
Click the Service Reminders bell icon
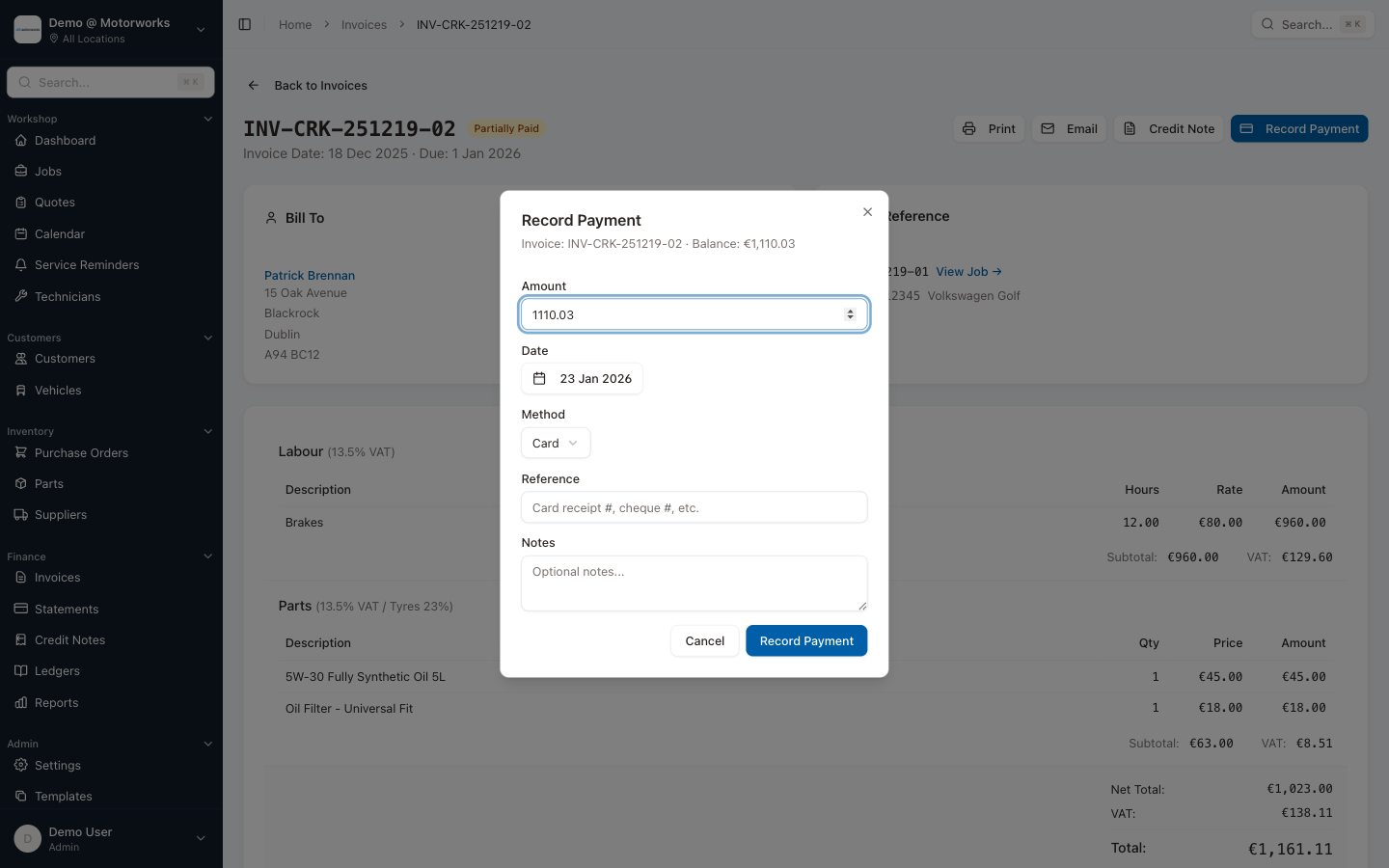click(20, 264)
